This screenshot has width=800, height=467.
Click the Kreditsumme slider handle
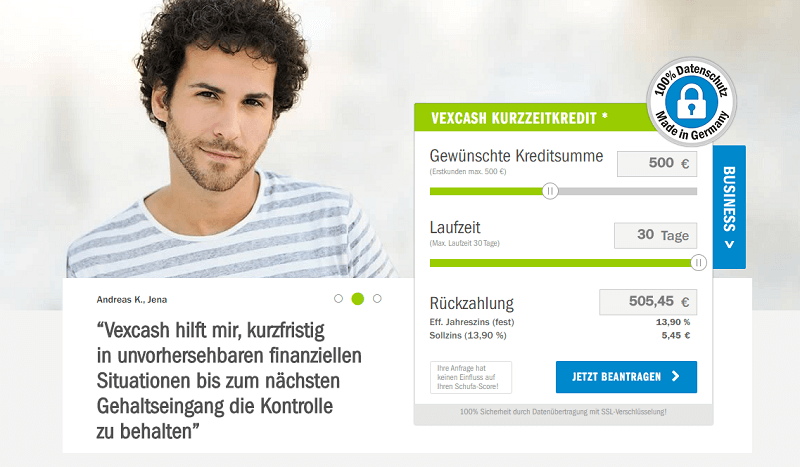[x=550, y=191]
